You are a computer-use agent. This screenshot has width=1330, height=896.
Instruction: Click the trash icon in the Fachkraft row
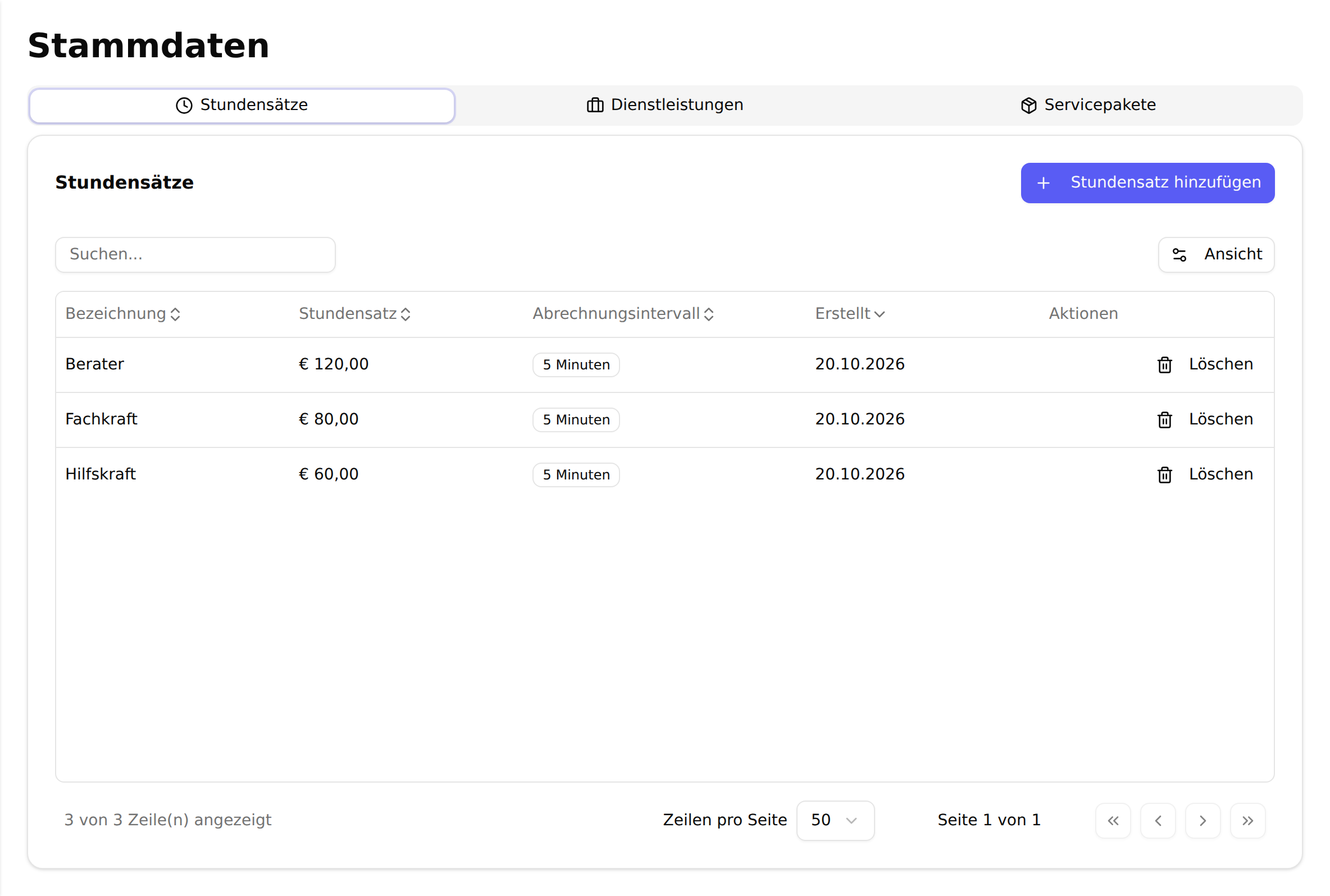click(1164, 419)
